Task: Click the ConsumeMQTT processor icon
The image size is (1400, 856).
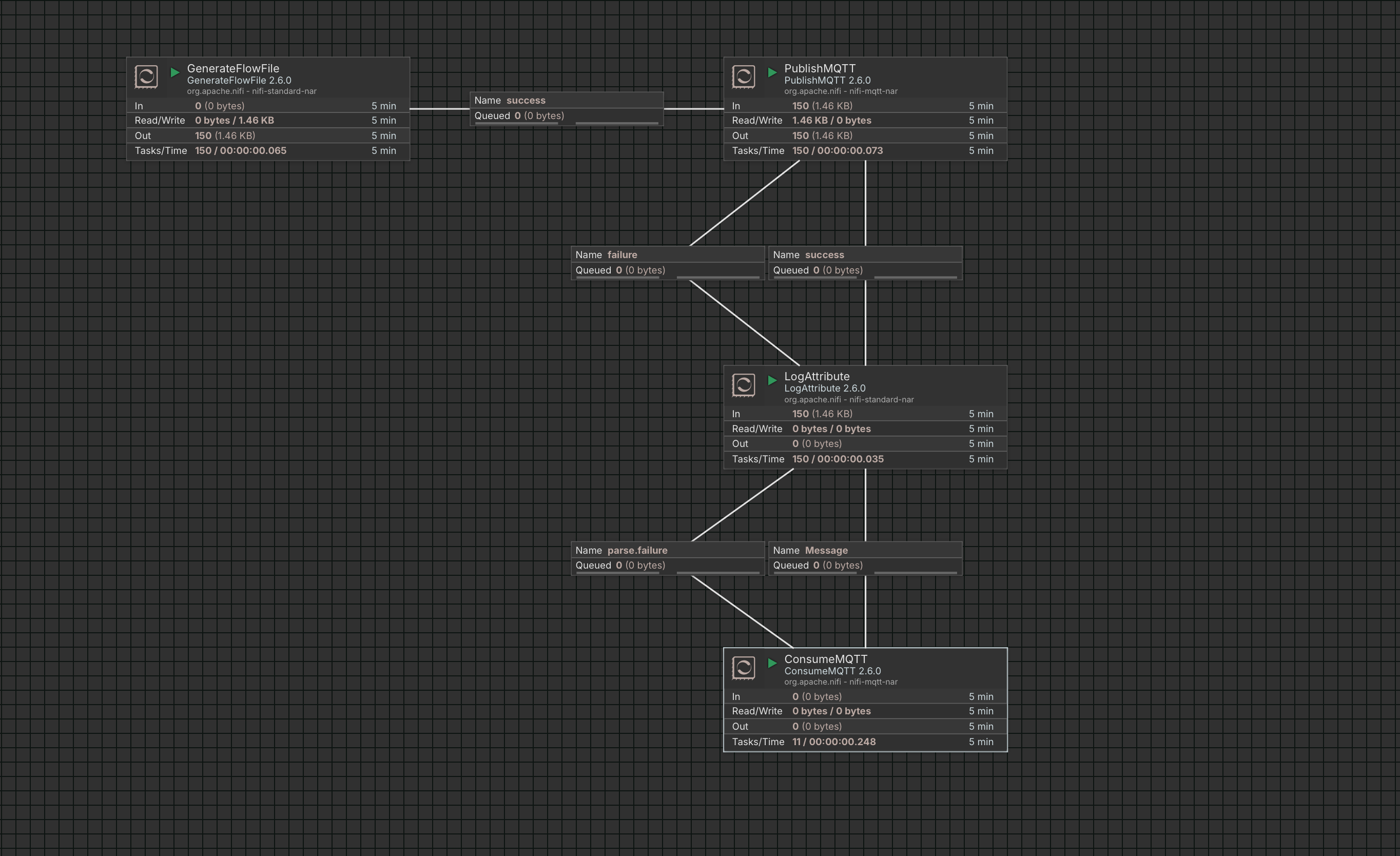Action: (743, 668)
